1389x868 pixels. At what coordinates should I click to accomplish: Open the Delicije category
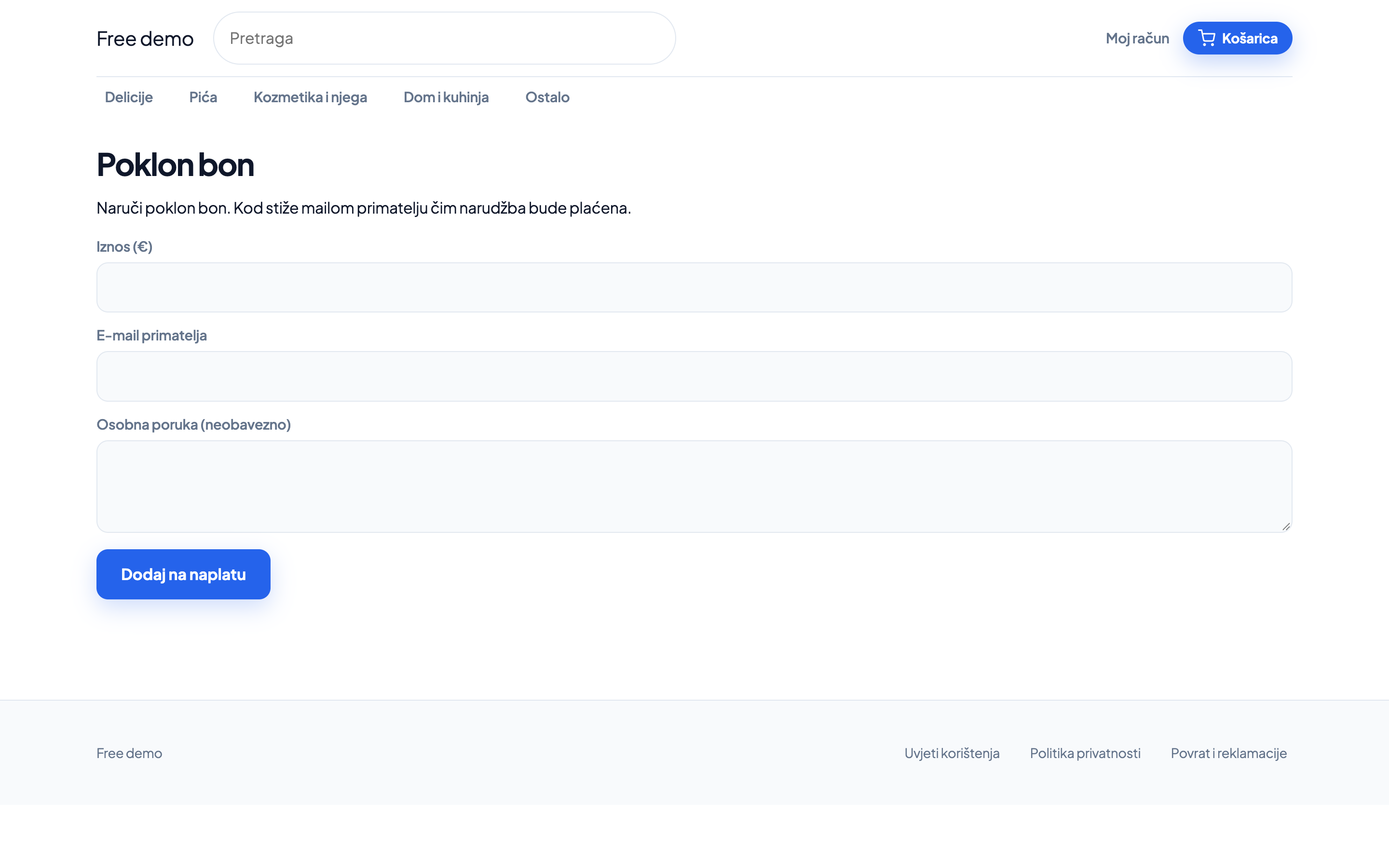pyautogui.click(x=129, y=97)
